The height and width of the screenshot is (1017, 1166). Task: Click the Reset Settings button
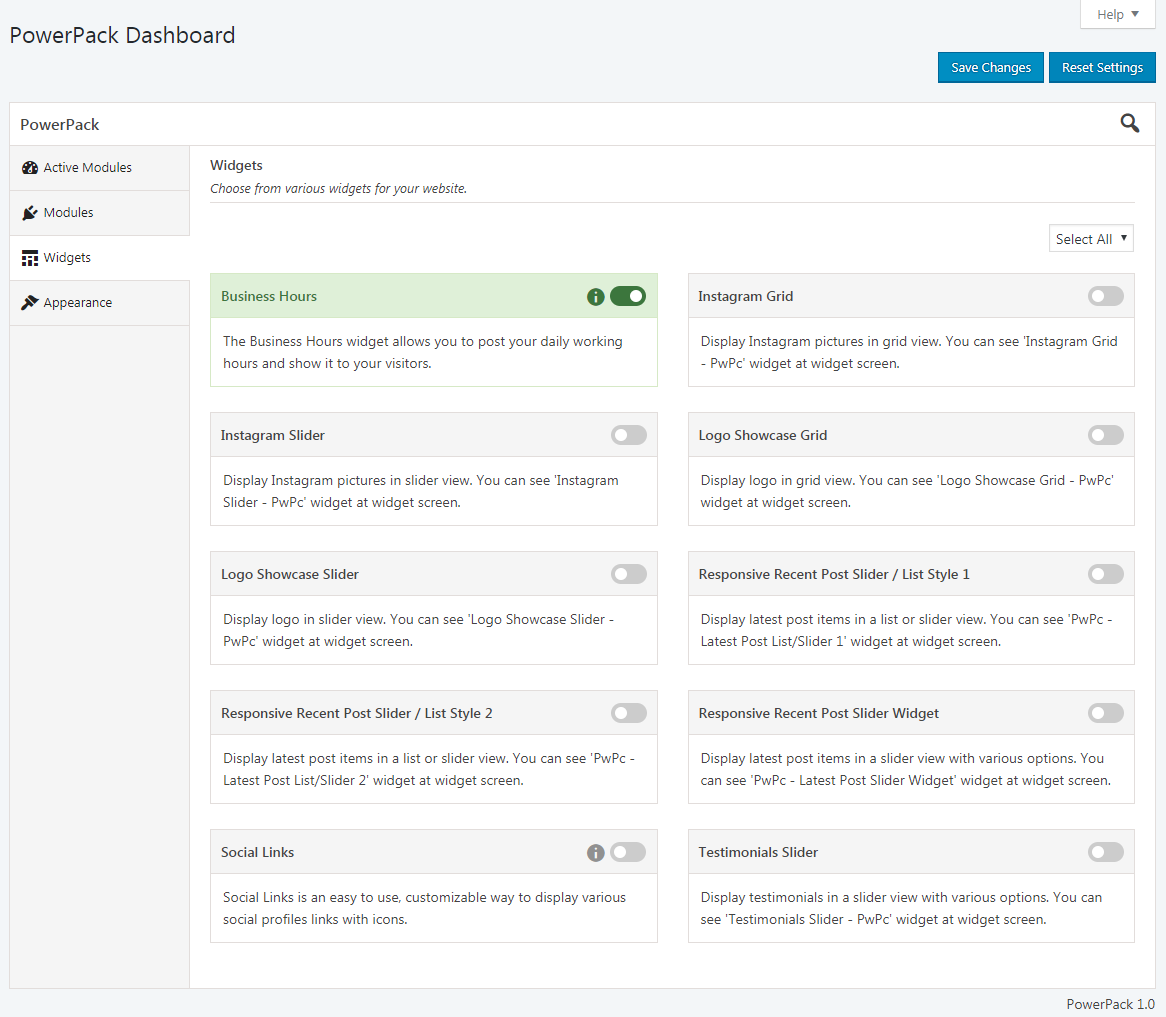[1102, 68]
